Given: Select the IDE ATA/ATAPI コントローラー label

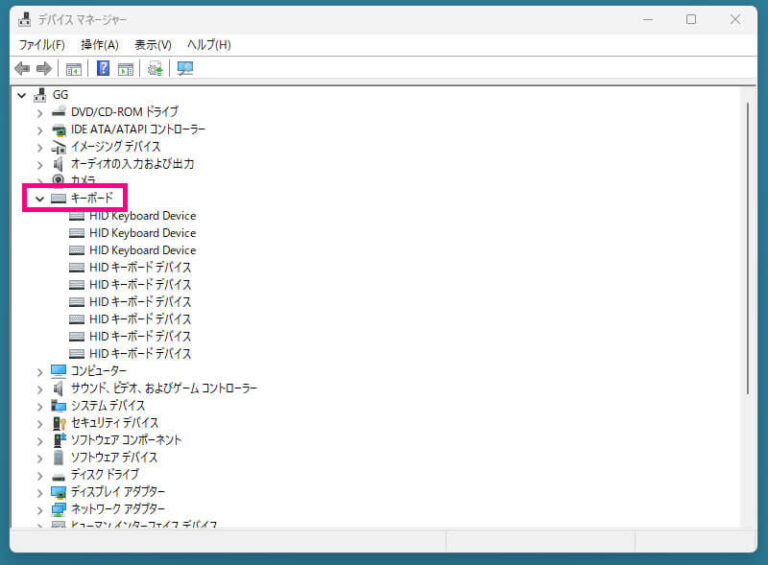Looking at the screenshot, I should 138,129.
